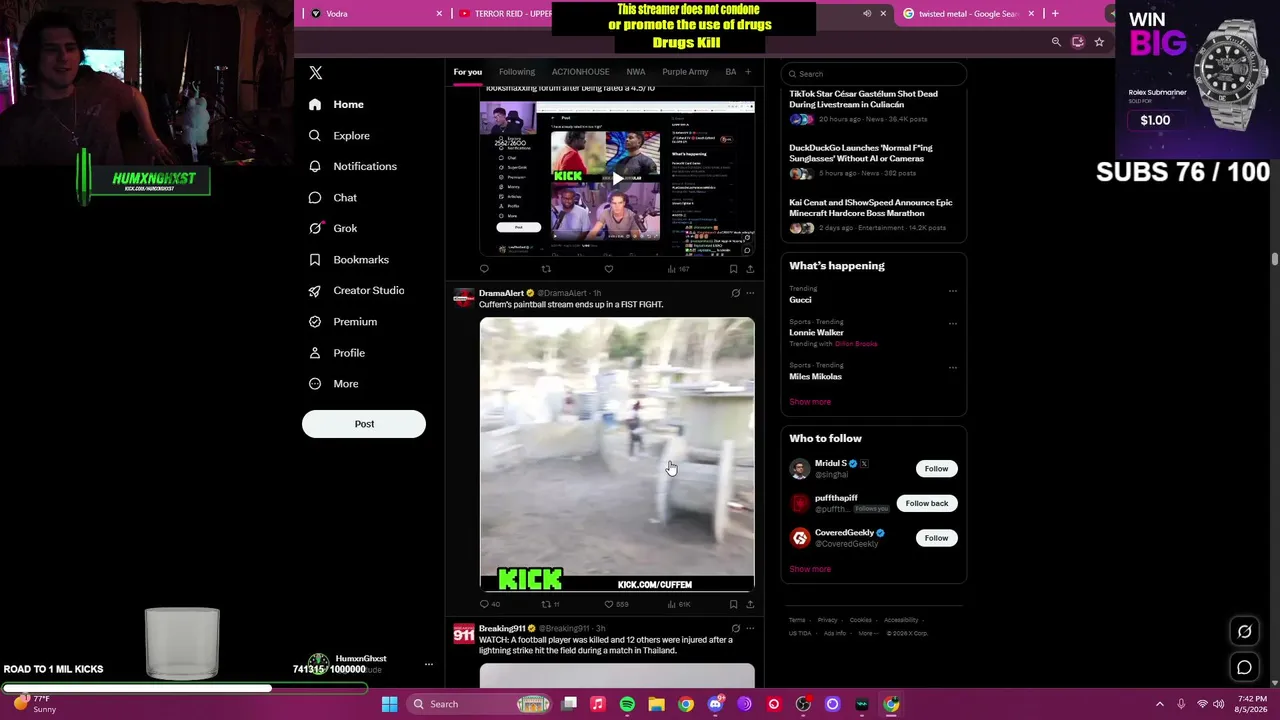Open options for Miles Mikolas trend
This screenshot has height=720, width=1280.
(953, 367)
